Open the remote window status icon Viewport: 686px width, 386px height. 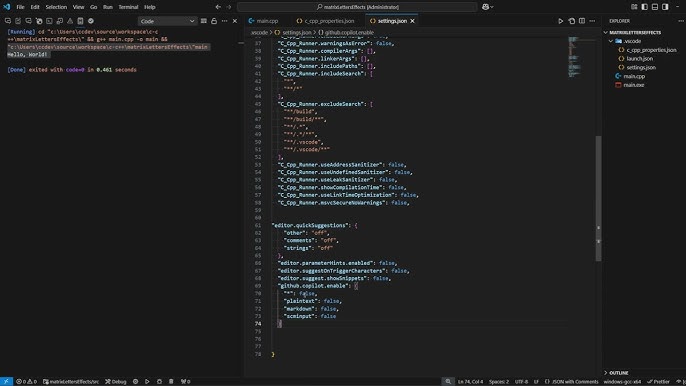[6, 382]
